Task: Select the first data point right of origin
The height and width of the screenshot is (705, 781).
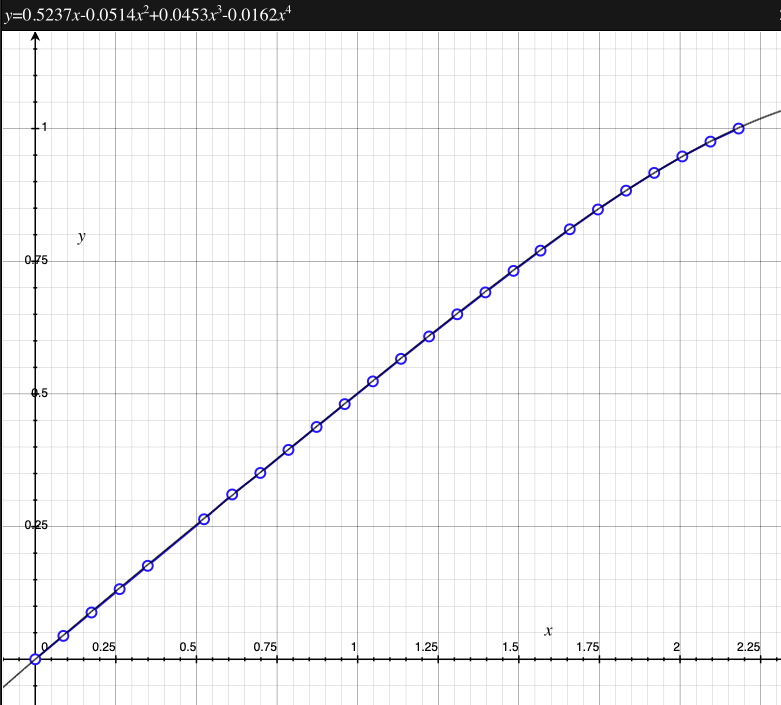Action: click(x=63, y=636)
